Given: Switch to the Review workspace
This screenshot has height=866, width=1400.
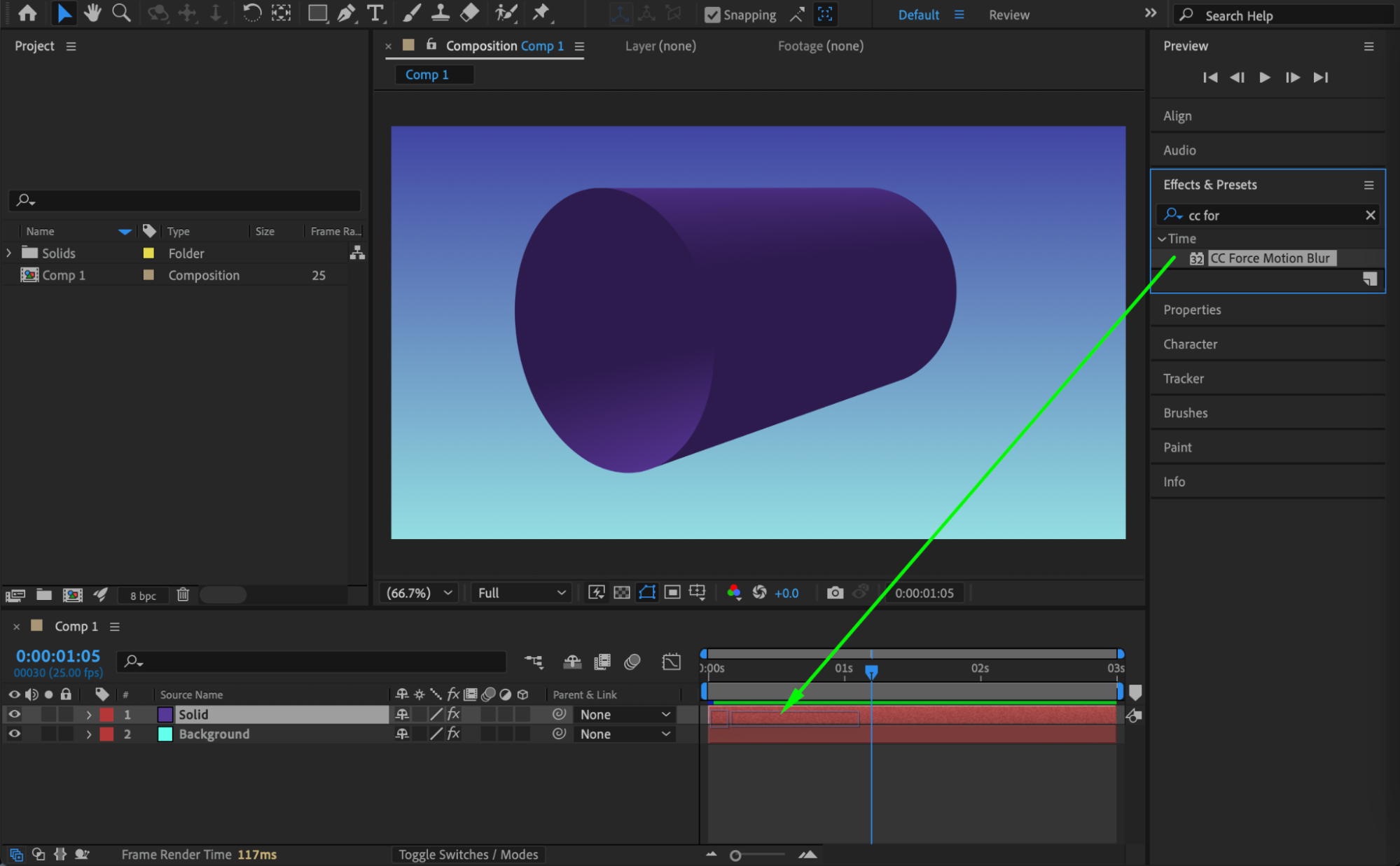Looking at the screenshot, I should [x=1009, y=15].
